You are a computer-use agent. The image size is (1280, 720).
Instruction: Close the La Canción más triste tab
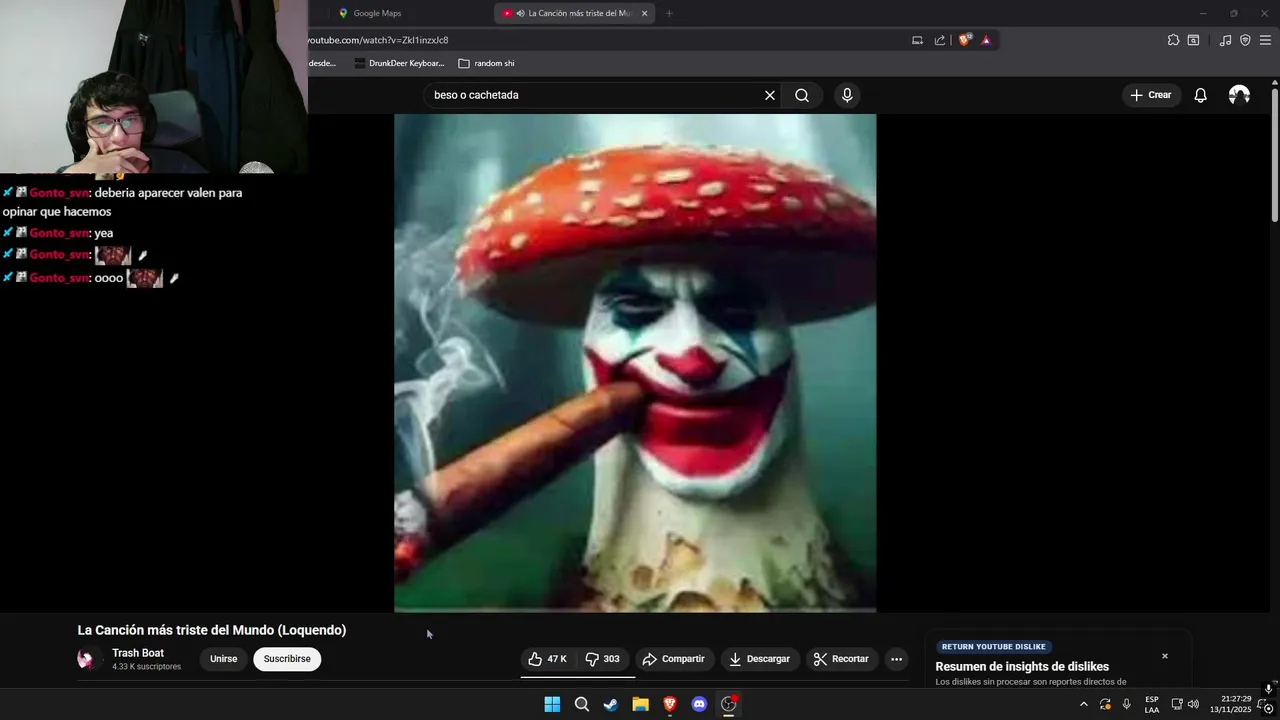point(644,13)
